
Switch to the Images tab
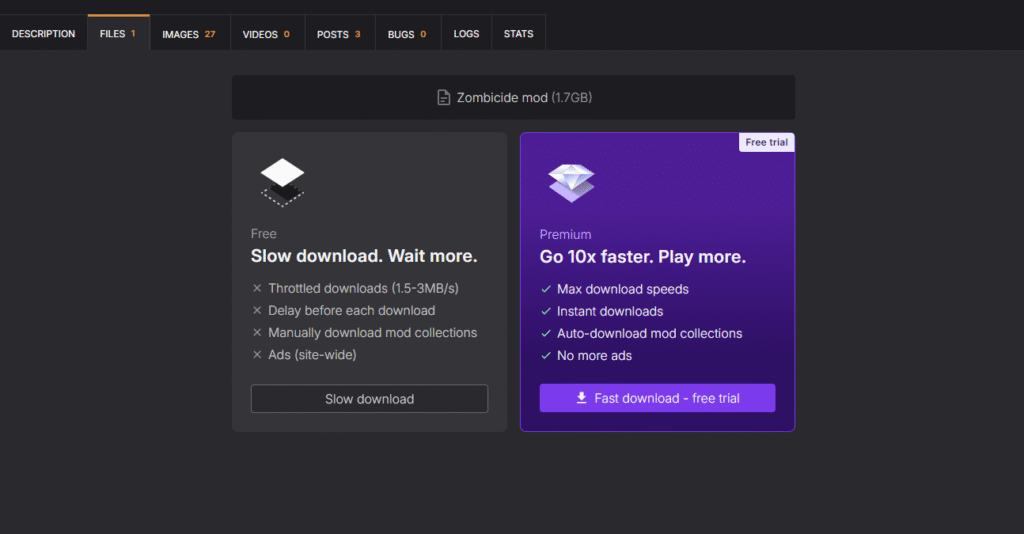point(188,34)
